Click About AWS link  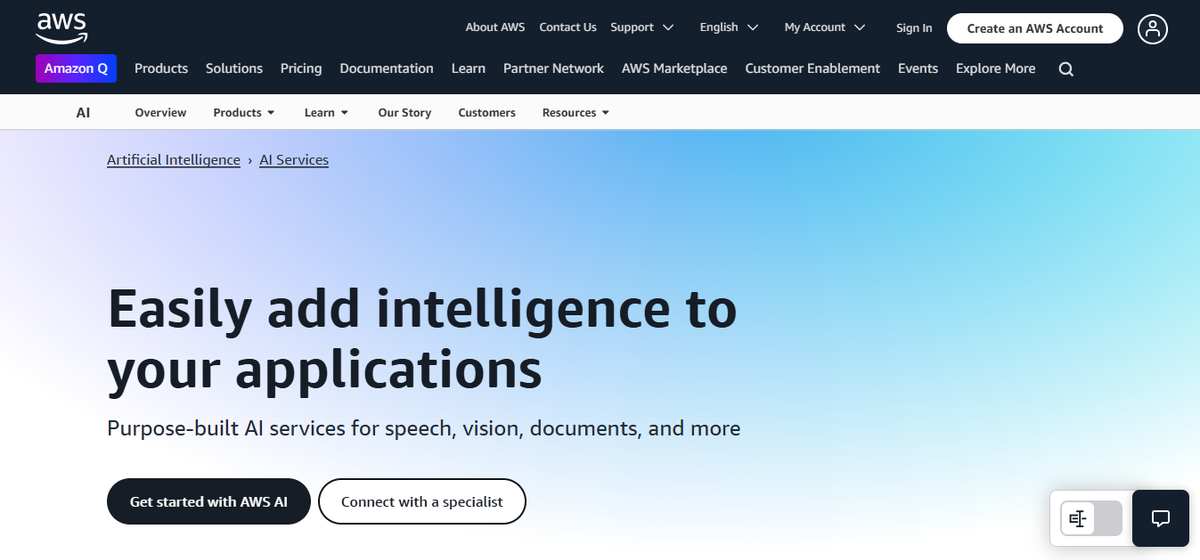pos(495,28)
